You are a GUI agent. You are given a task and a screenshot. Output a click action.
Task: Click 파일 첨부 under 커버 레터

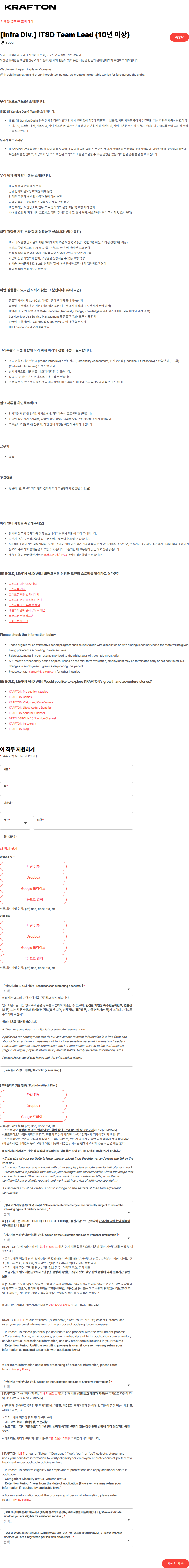click(x=33, y=925)
